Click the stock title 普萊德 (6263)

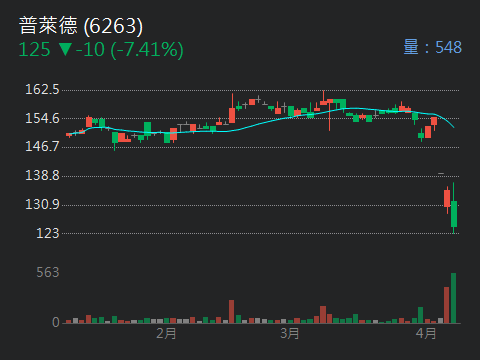[x=81, y=26]
